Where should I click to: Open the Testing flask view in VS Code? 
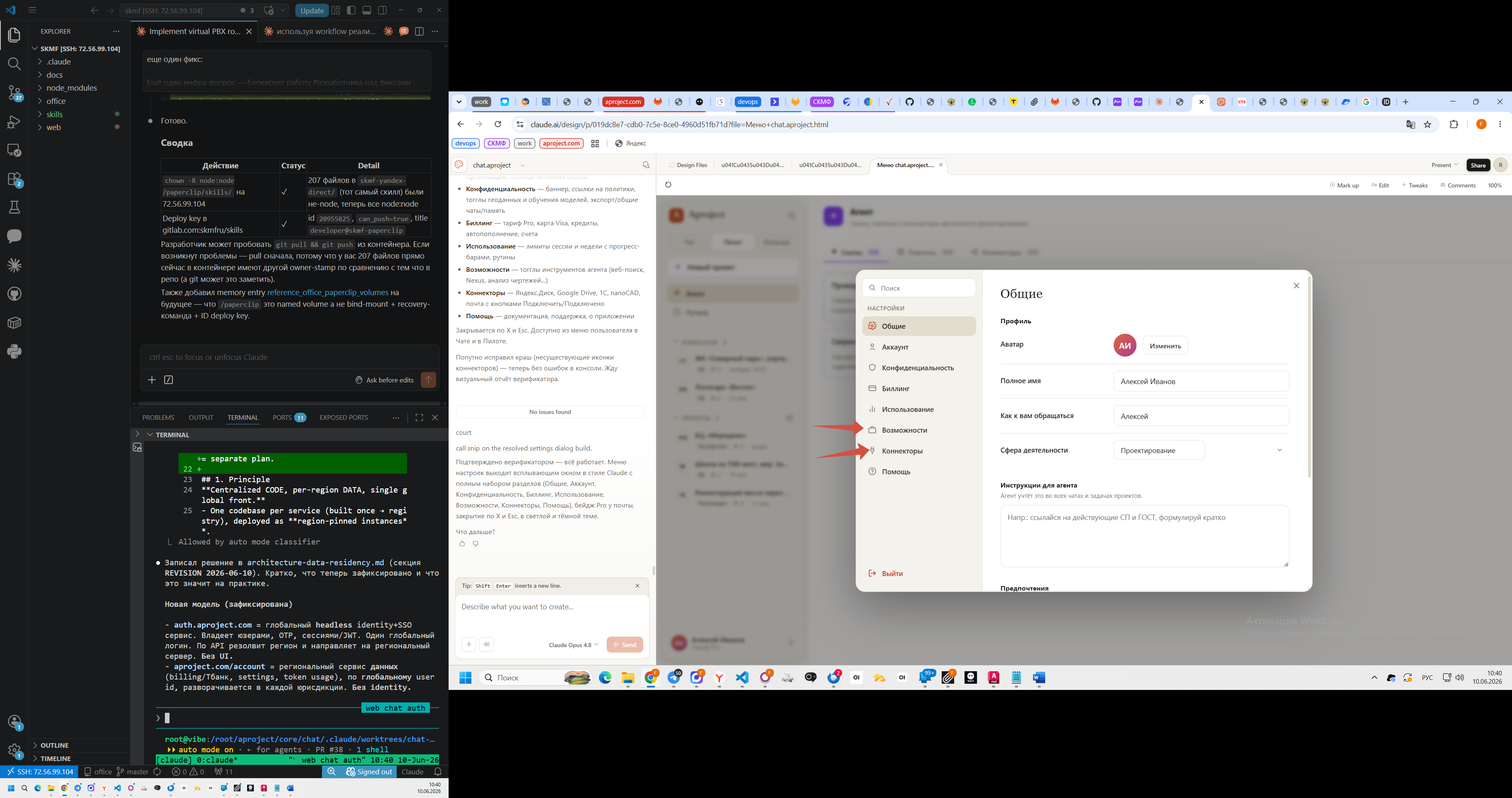point(15,208)
